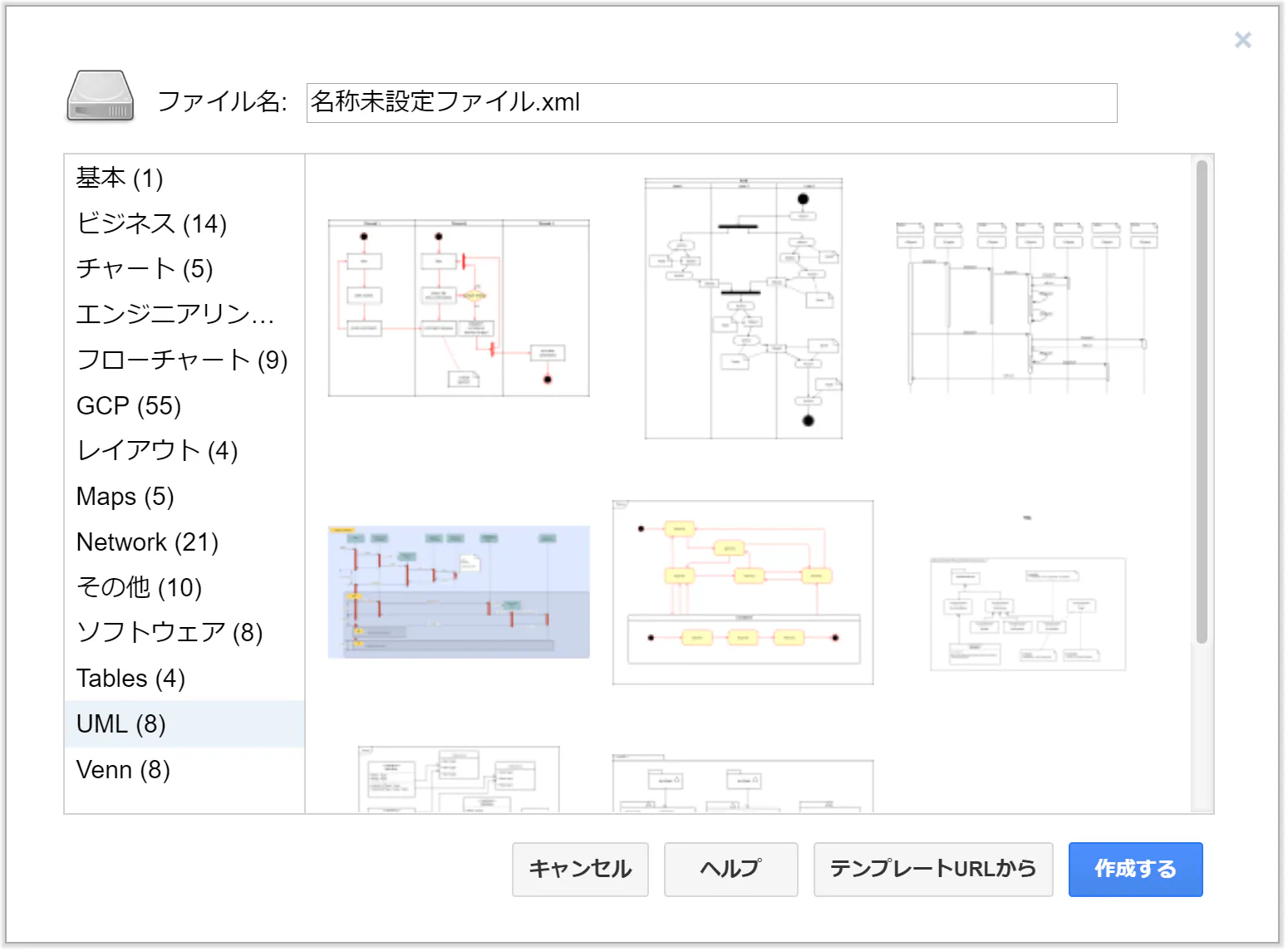Select the partially visible class diagram in the bottom row

click(x=459, y=779)
